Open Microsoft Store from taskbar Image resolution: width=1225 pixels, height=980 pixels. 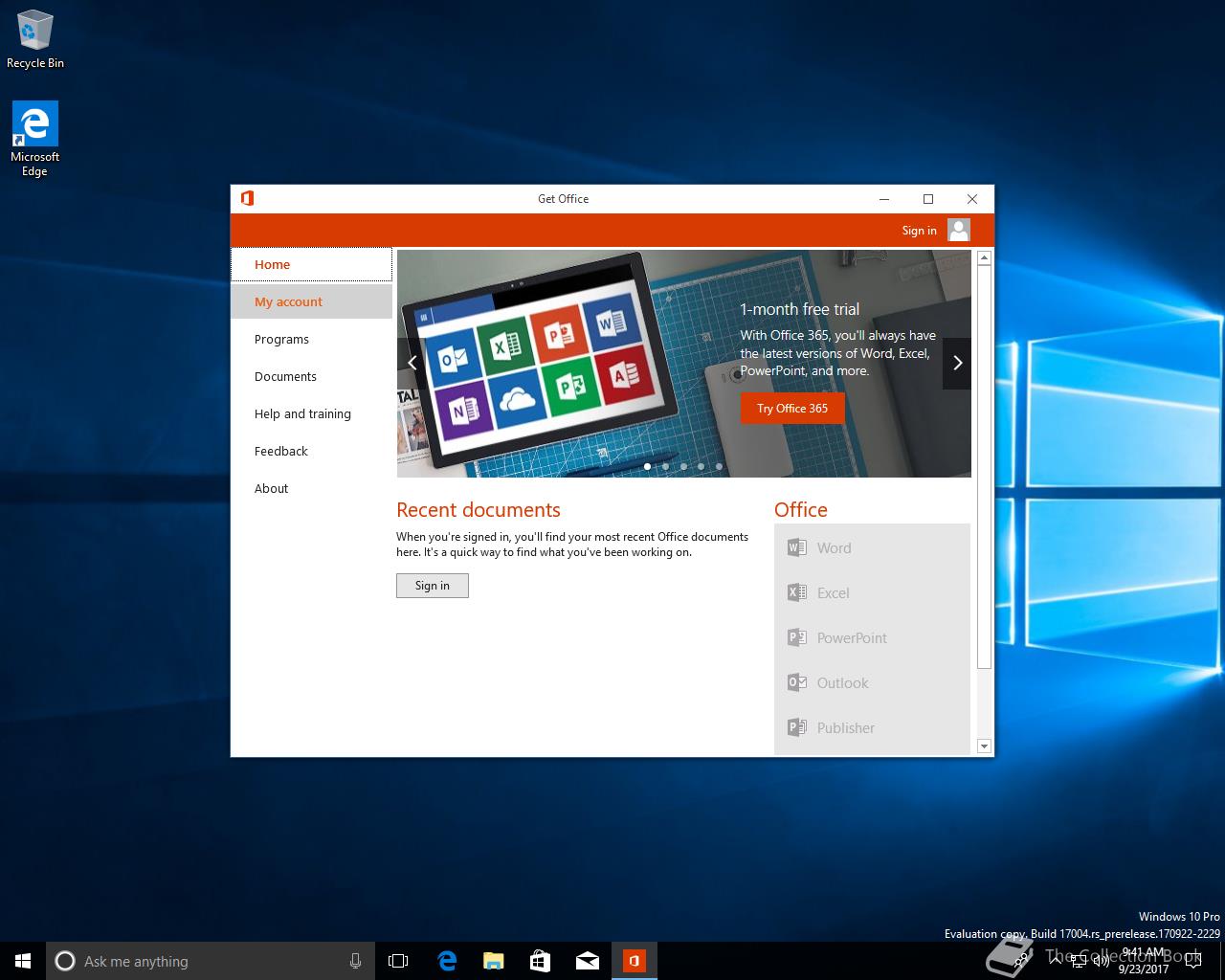tap(541, 961)
